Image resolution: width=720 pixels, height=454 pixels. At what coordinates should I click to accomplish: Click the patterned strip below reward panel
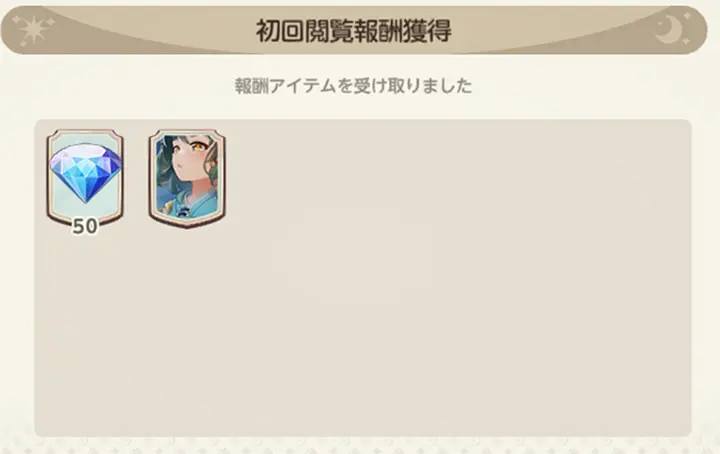360,447
